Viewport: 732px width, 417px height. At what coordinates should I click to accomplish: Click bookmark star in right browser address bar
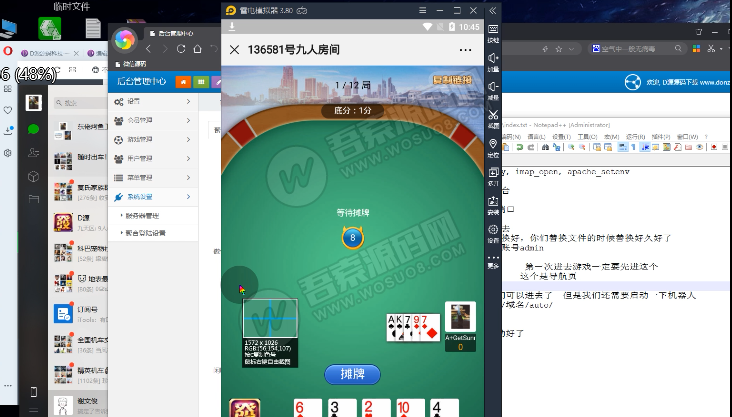[558, 49]
